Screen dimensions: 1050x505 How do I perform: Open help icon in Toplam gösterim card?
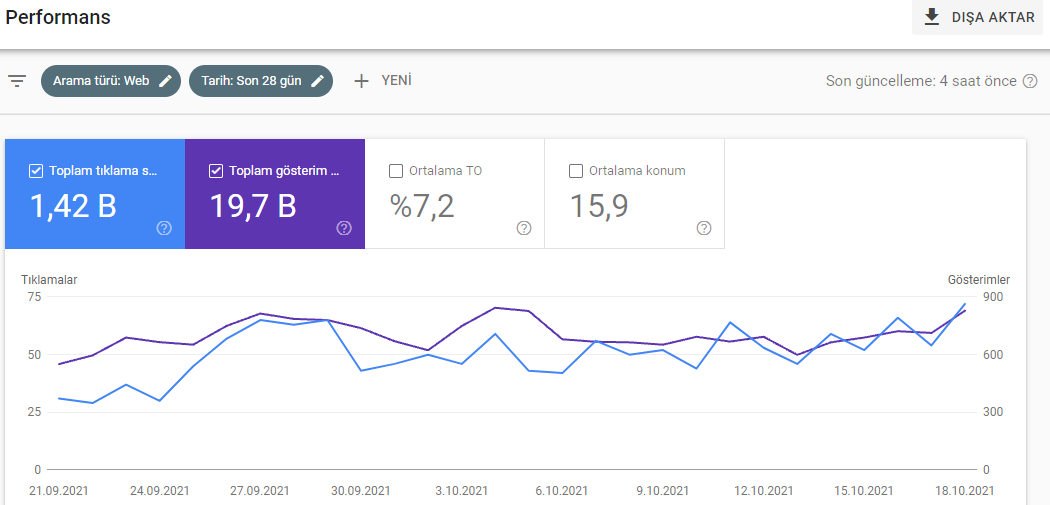click(344, 228)
